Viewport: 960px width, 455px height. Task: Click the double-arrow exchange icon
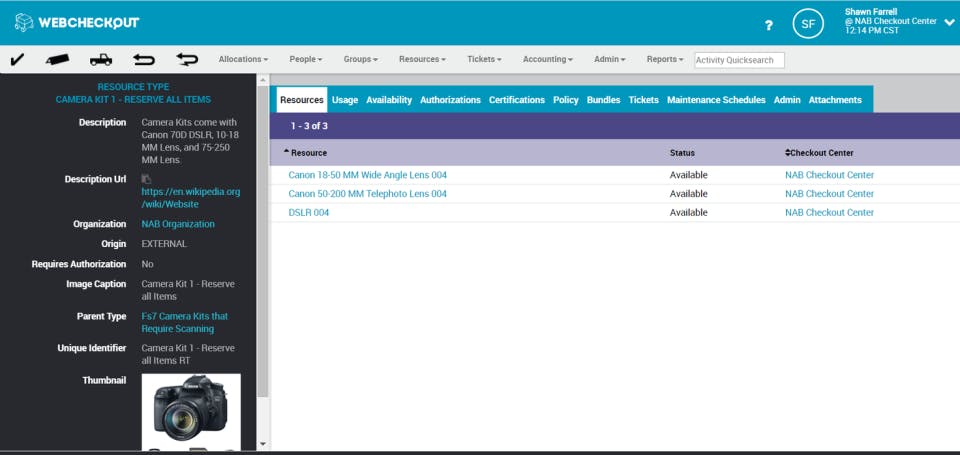point(187,59)
